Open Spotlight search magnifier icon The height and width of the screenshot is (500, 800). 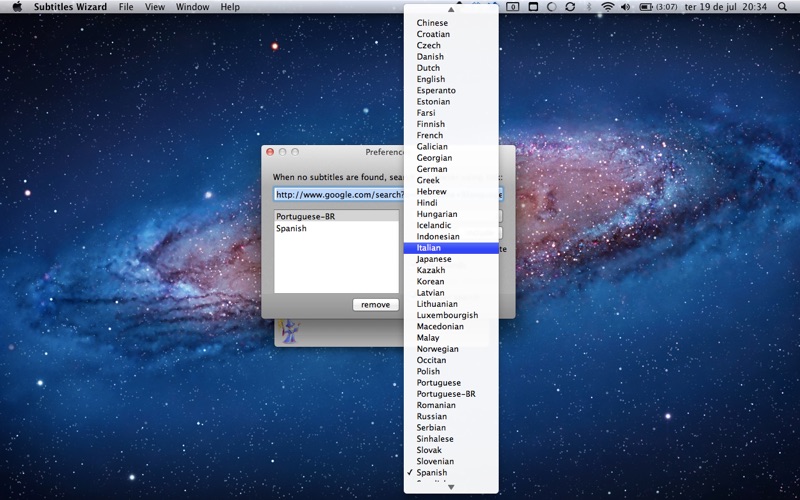(x=782, y=7)
